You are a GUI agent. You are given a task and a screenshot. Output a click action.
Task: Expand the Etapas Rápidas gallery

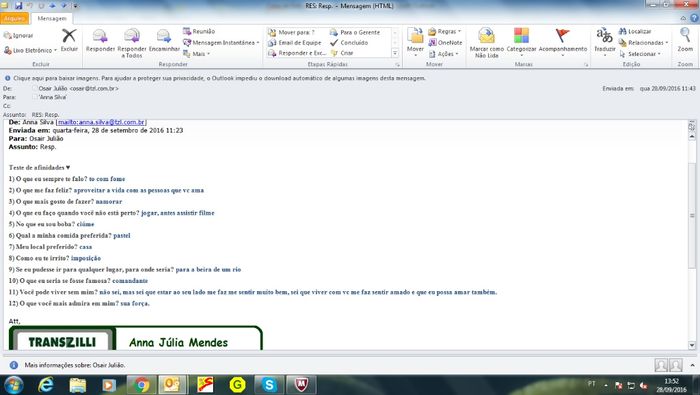395,53
